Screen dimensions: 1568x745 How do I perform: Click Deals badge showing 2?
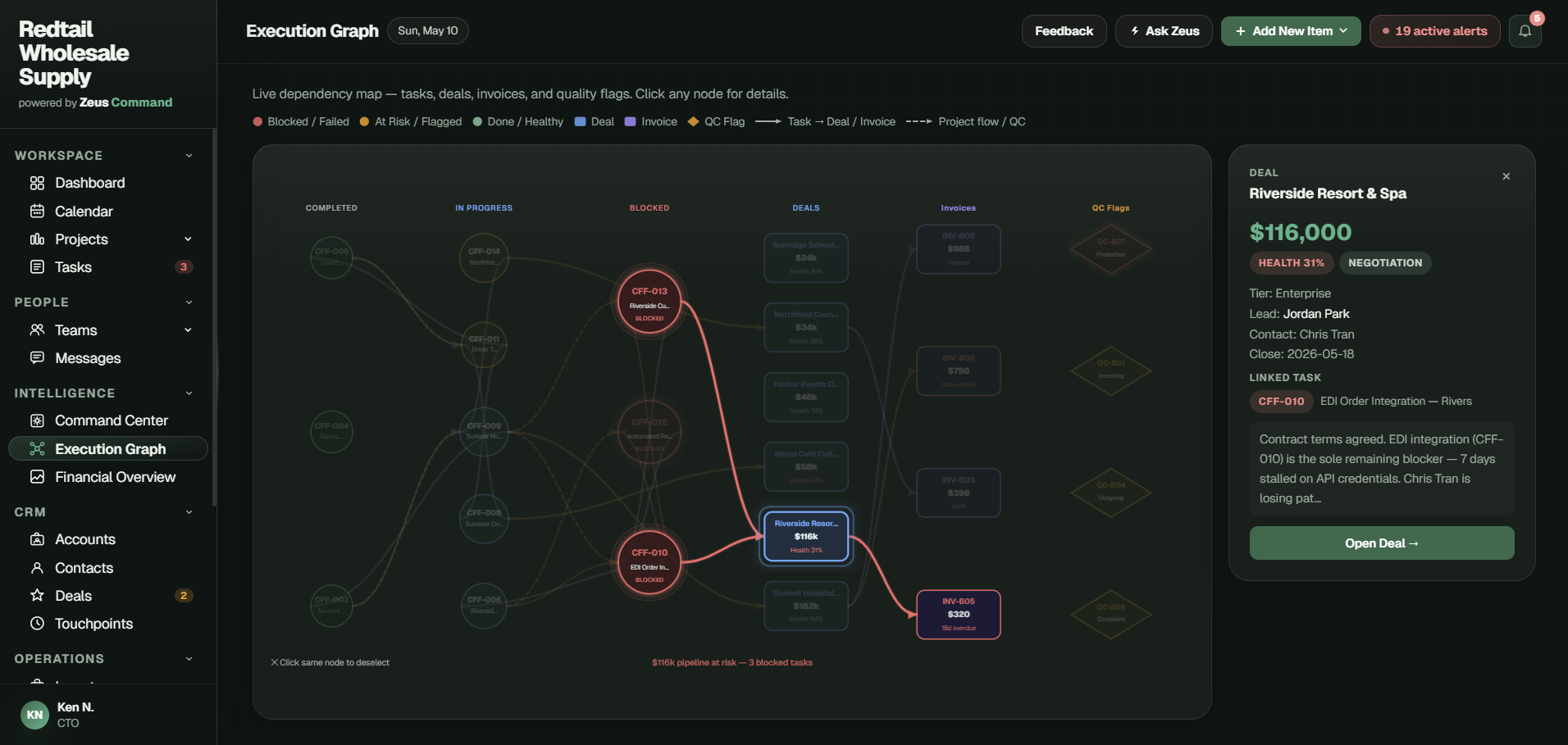click(184, 596)
